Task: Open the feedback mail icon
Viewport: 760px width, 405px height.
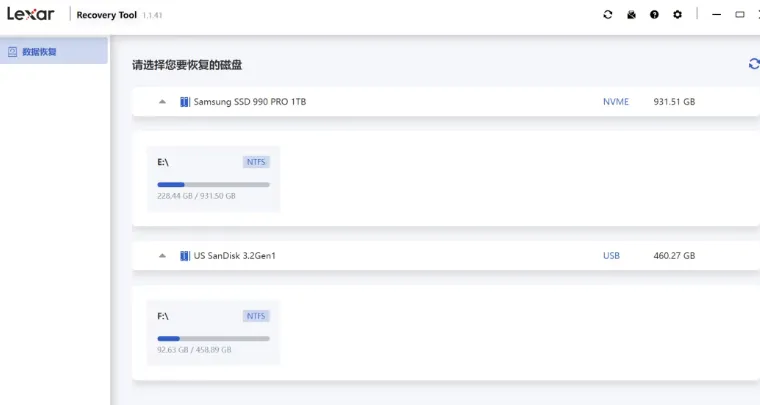Action: click(x=631, y=15)
